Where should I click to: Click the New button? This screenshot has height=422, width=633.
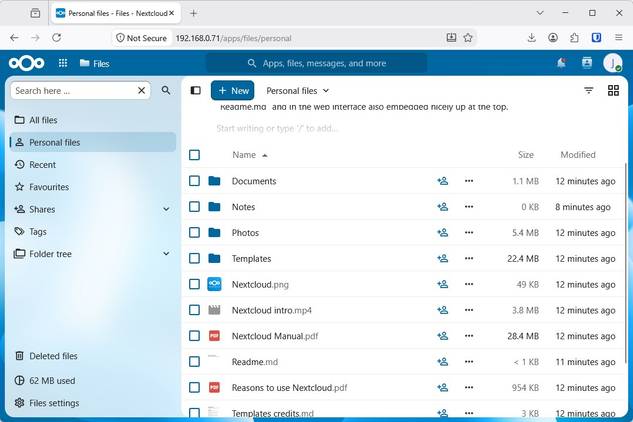click(233, 90)
